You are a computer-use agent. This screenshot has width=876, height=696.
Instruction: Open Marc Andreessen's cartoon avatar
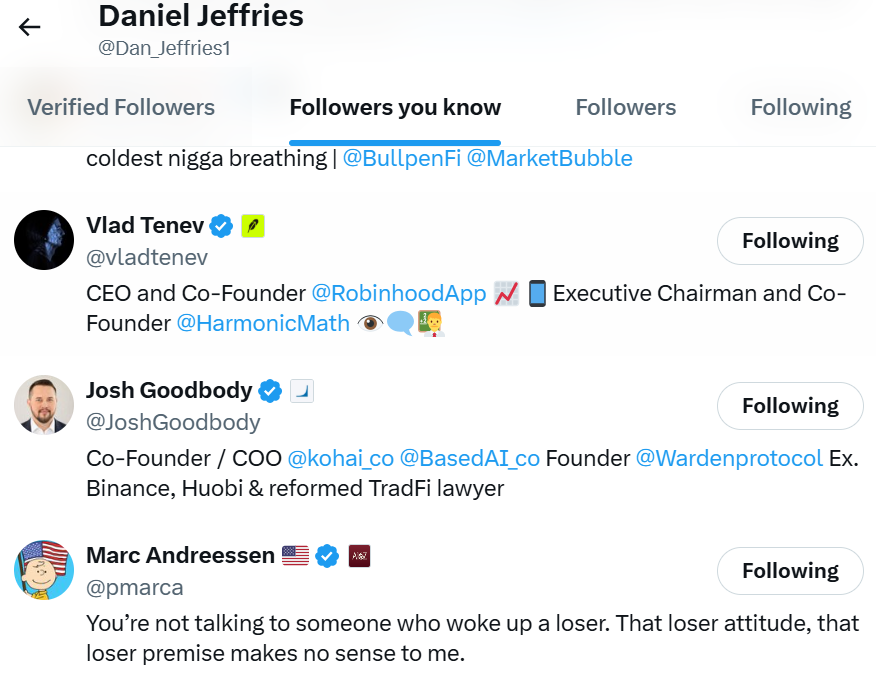44,570
